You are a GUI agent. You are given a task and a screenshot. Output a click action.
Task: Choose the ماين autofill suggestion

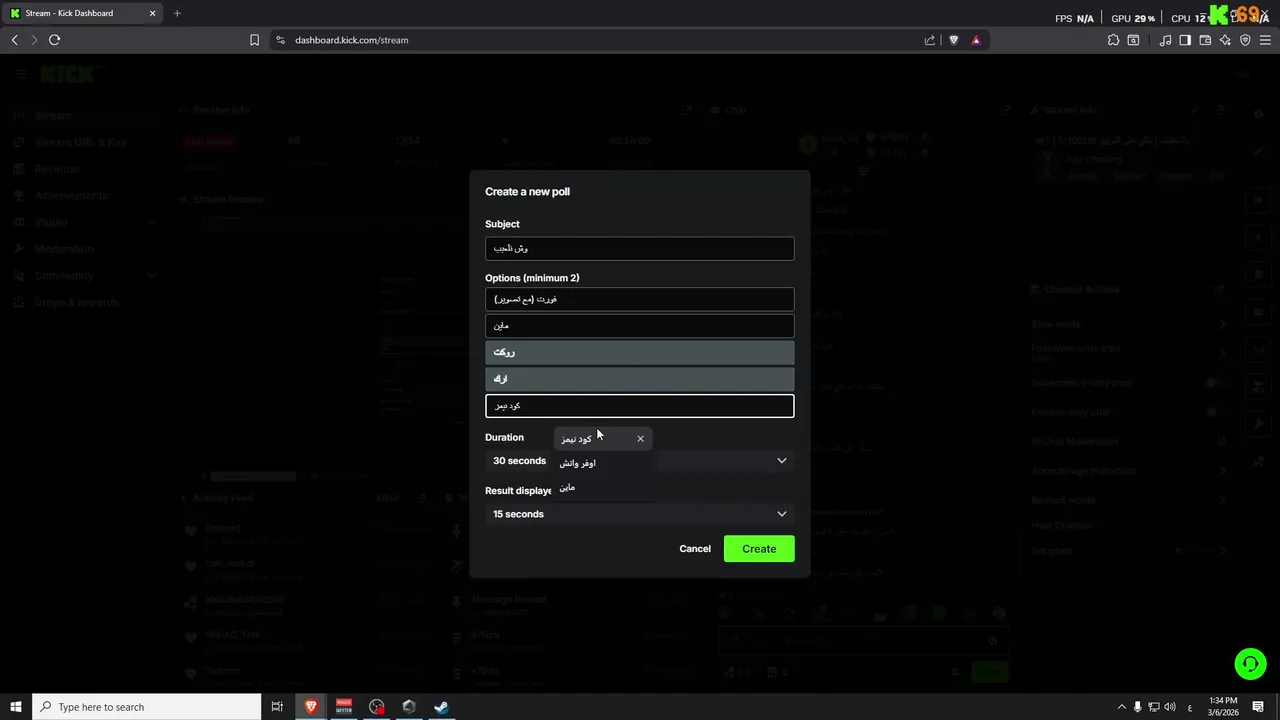tap(603, 488)
